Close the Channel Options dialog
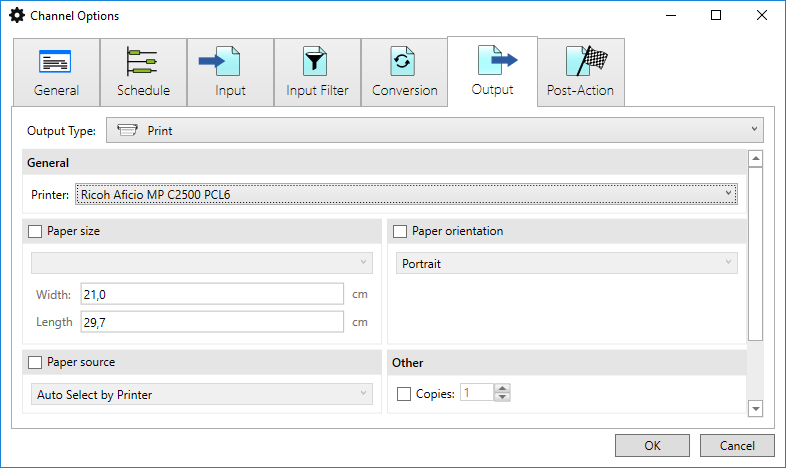The height and width of the screenshot is (468, 786). pyautogui.click(x=761, y=16)
